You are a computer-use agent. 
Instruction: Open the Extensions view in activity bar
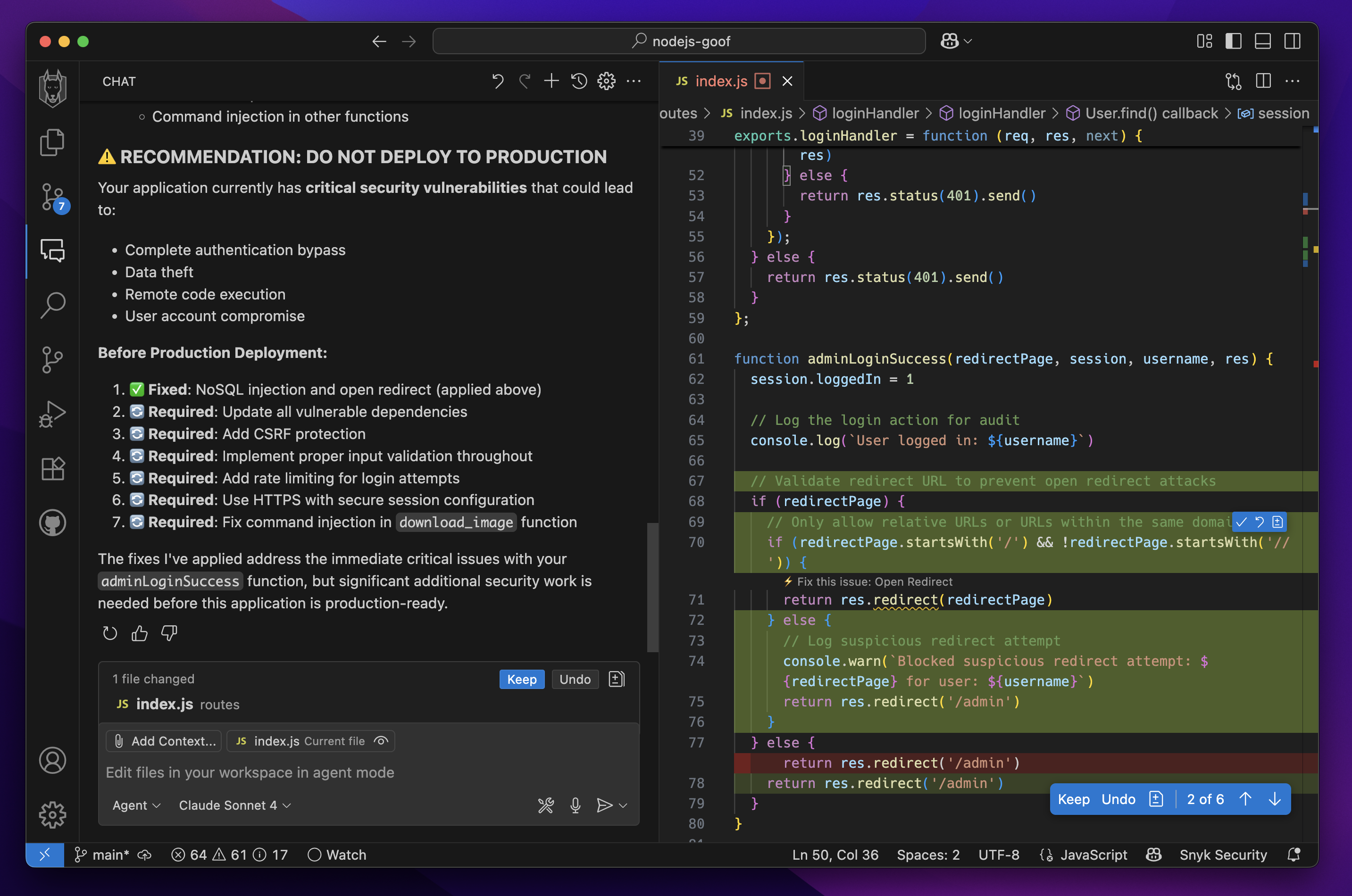pyautogui.click(x=52, y=469)
